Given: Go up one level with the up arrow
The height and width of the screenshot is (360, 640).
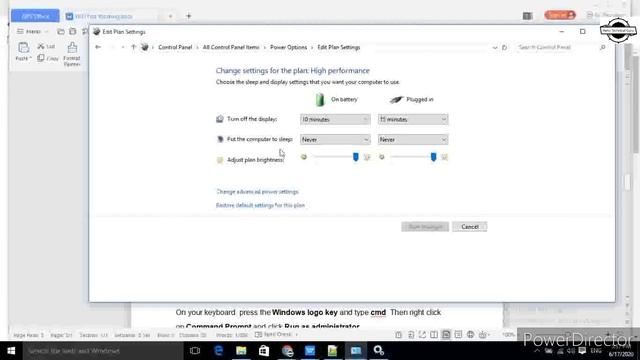Looking at the screenshot, I should 133,47.
